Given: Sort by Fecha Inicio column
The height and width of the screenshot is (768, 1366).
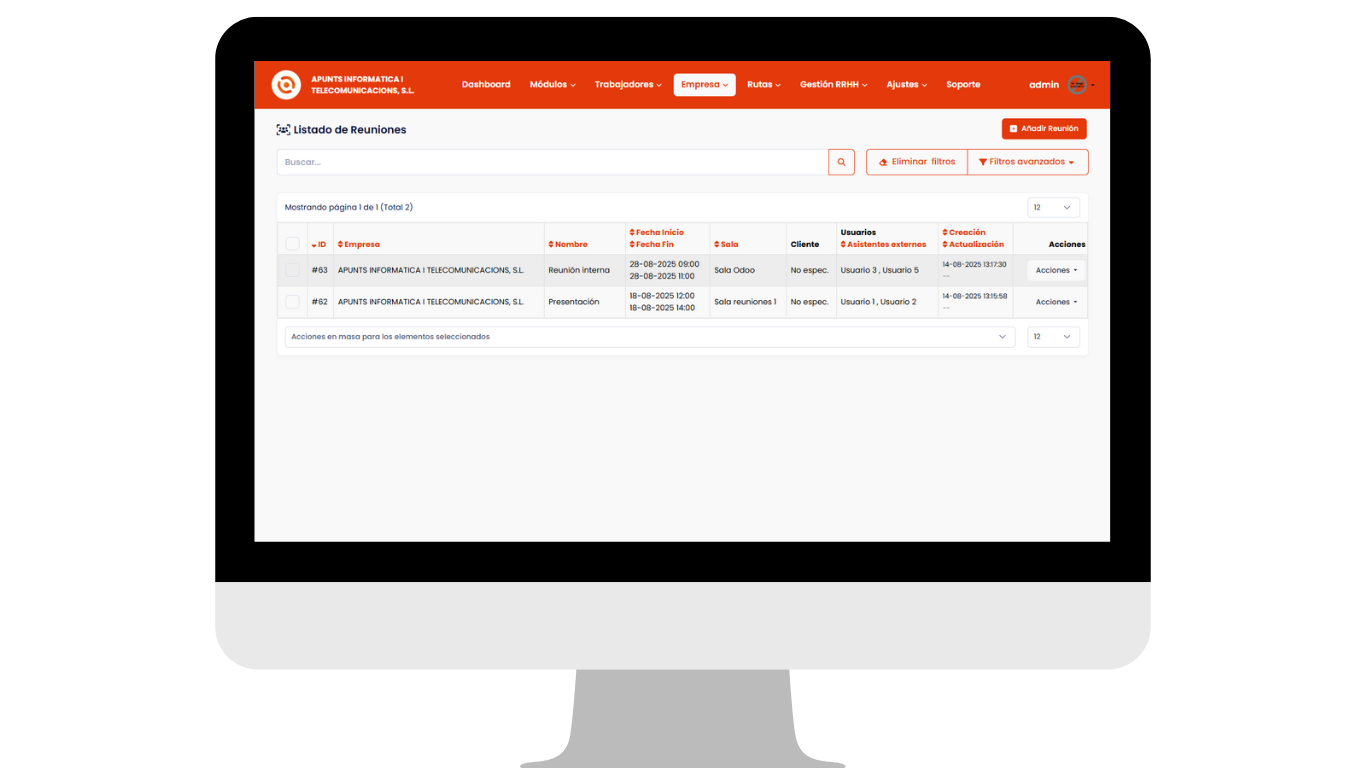Looking at the screenshot, I should click(x=659, y=233).
